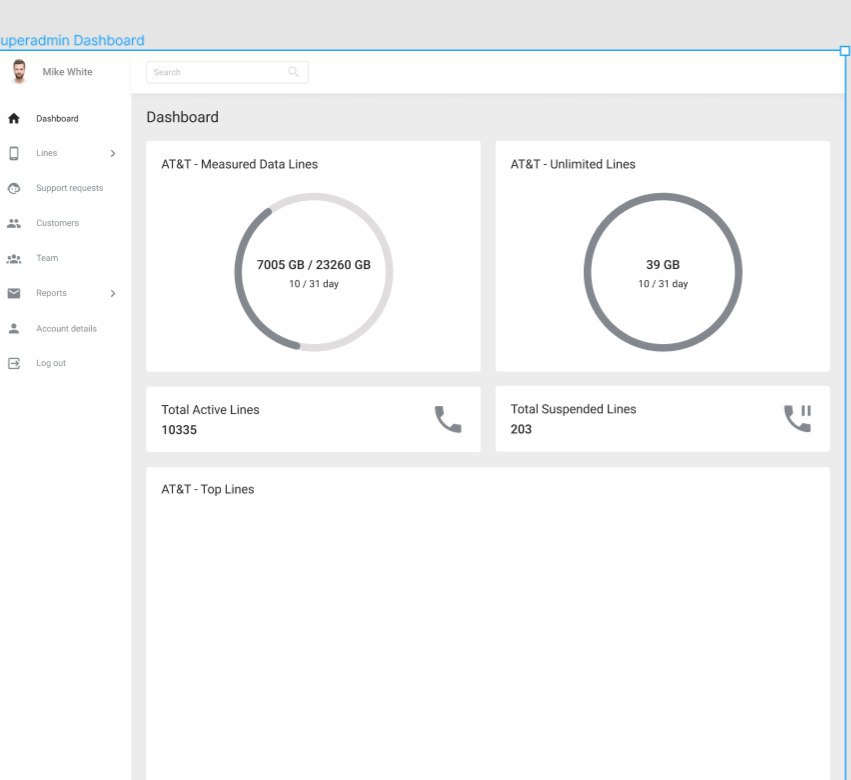Open Account details page
This screenshot has height=780, width=851.
[x=66, y=328]
